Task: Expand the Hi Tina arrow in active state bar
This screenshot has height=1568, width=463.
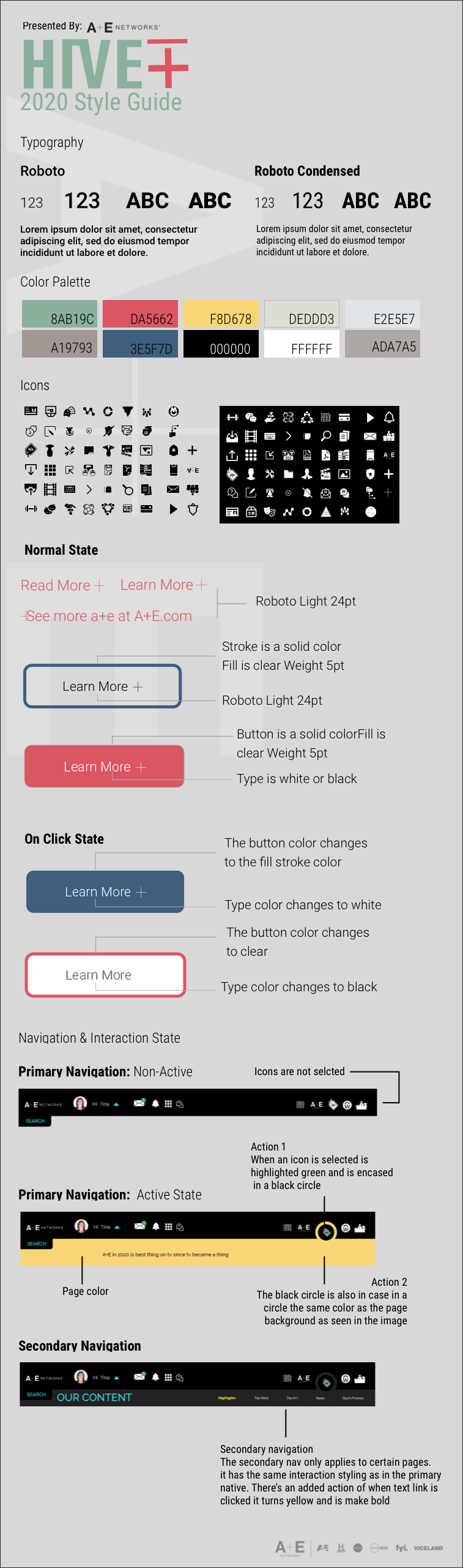Action: (x=117, y=1227)
